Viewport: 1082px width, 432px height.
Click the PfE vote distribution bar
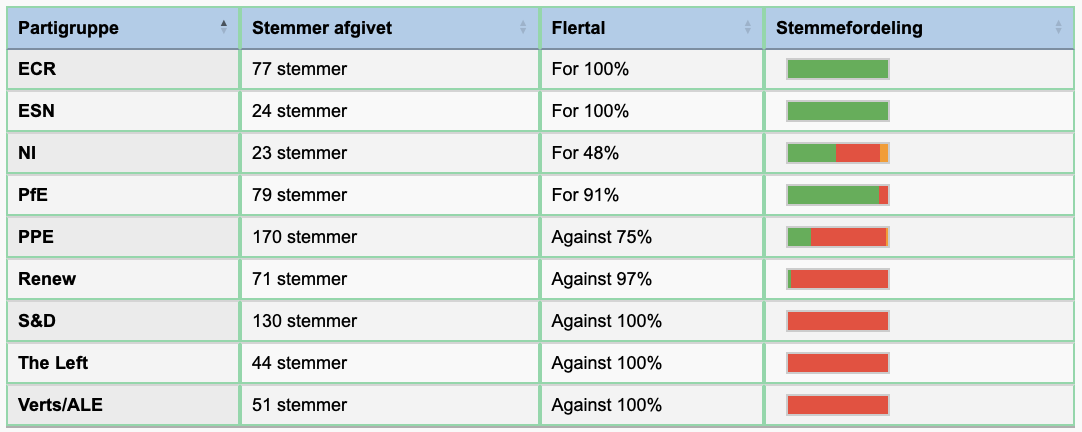[x=838, y=195]
